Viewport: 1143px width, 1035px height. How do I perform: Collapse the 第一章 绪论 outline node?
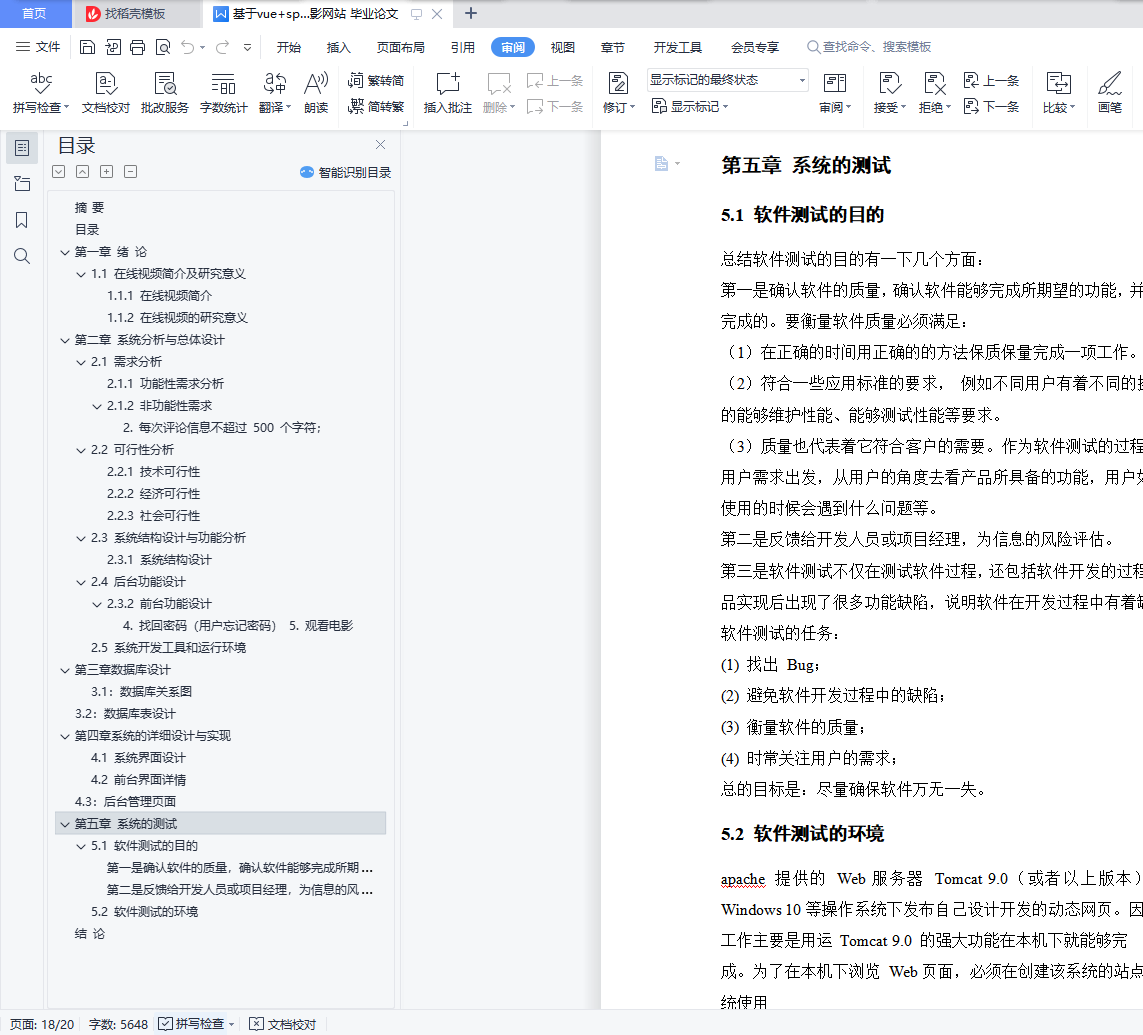tap(65, 252)
